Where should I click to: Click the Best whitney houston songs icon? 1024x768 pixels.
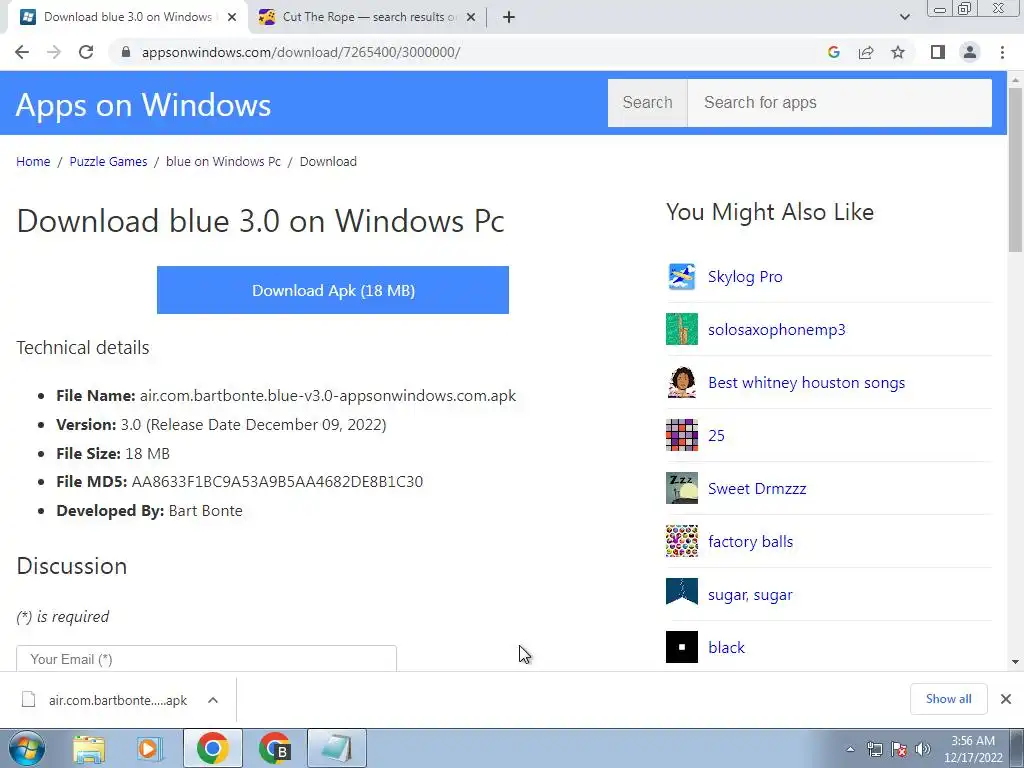click(682, 382)
